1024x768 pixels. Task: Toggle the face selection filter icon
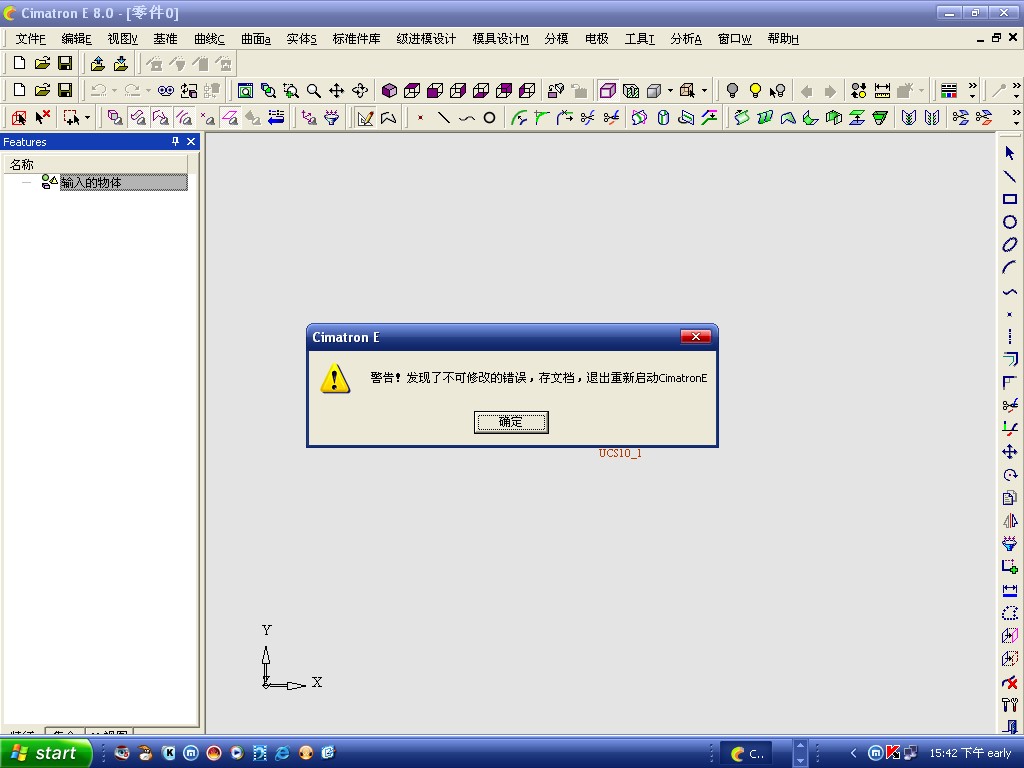[138, 118]
